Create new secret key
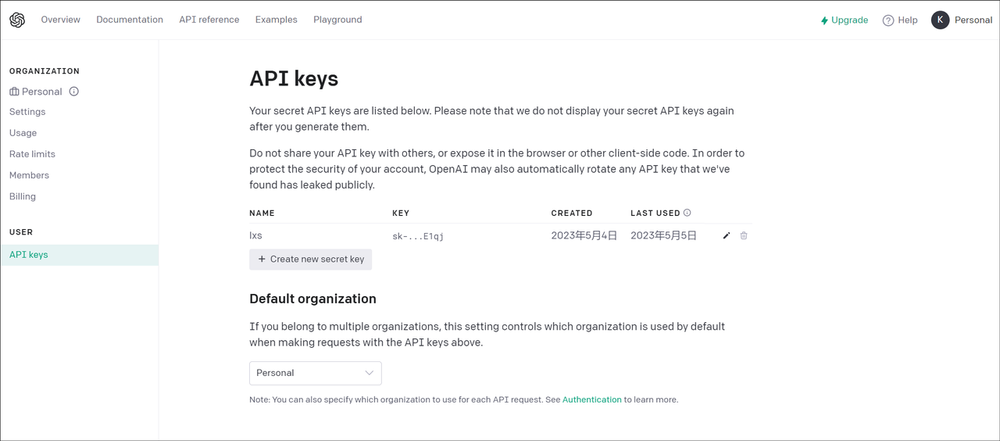The height and width of the screenshot is (441, 1000). pos(311,259)
